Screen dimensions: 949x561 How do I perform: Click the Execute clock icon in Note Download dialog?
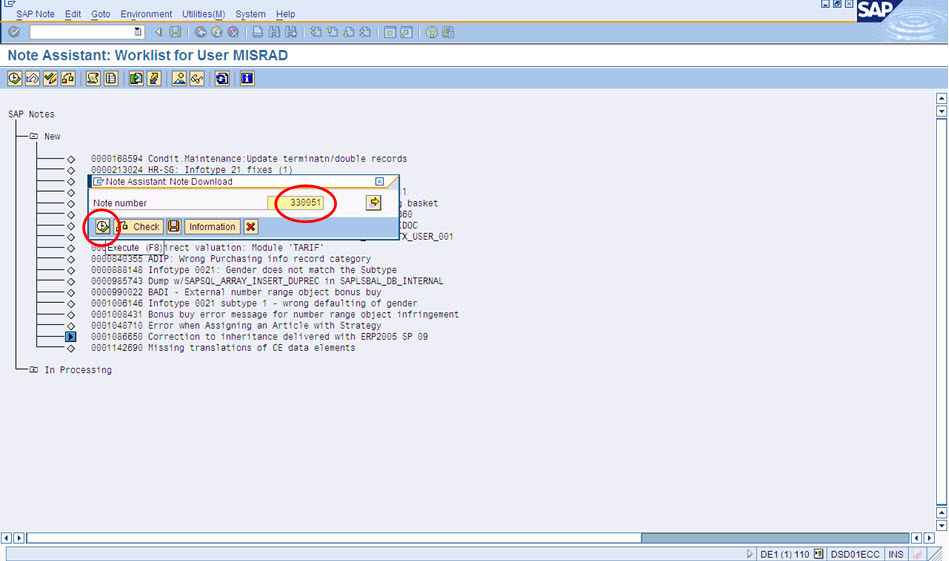[102, 226]
